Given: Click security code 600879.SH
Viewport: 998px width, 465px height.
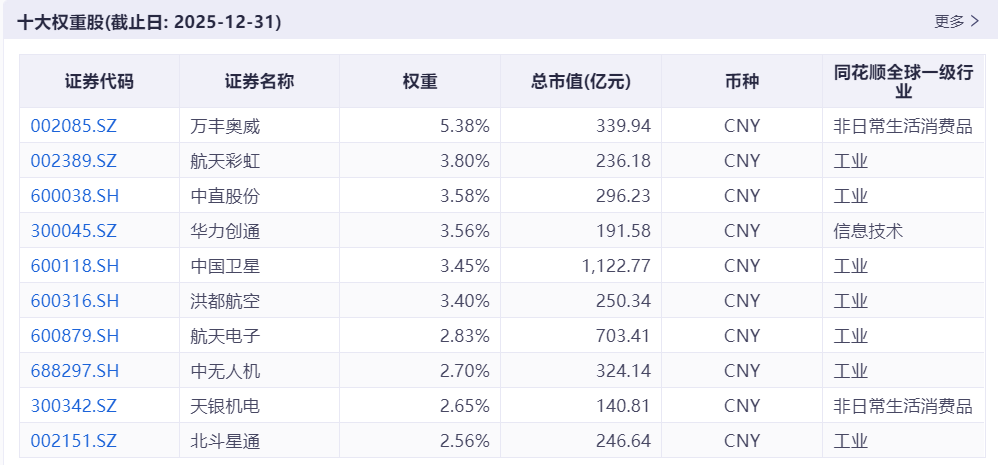Looking at the screenshot, I should (x=75, y=336).
